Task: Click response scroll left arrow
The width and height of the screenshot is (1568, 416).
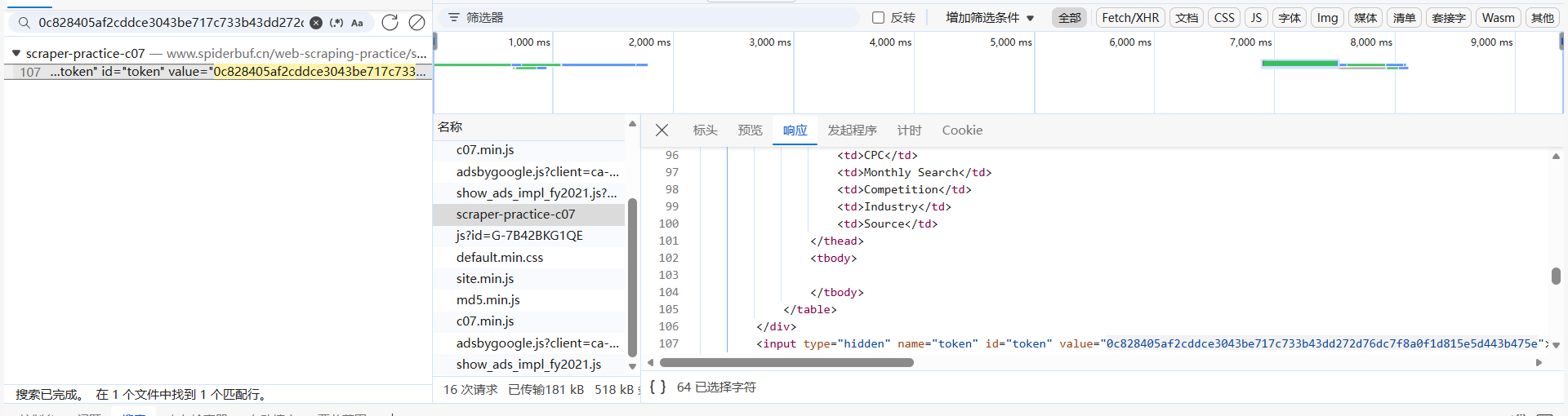Action: tap(651, 363)
